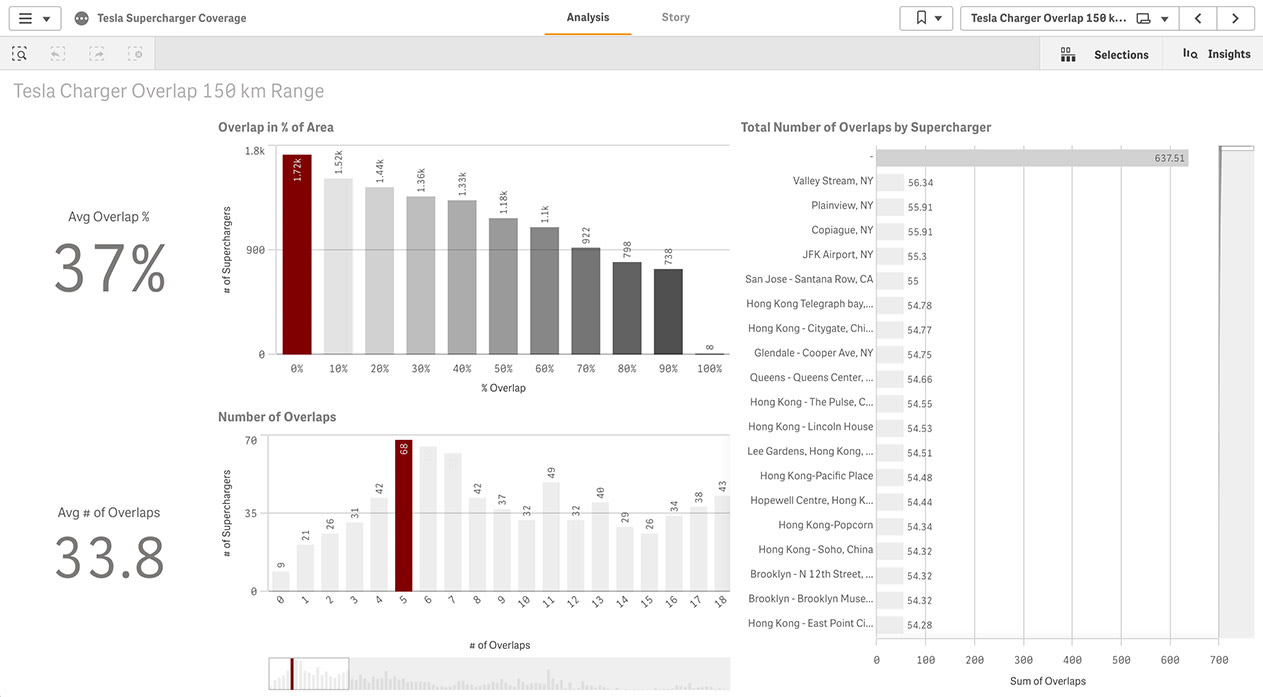Select Hong Kong - Soho, China row
The image size is (1263, 697).
tap(816, 550)
